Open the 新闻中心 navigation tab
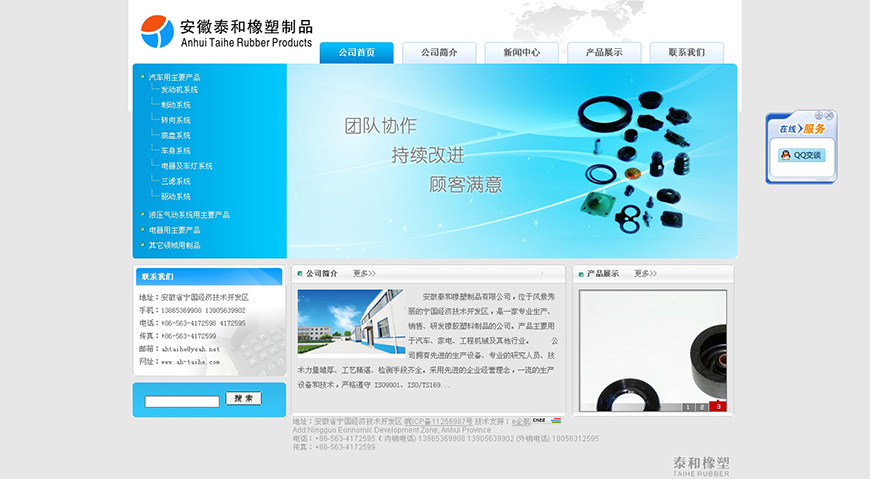The image size is (870, 479). (x=521, y=53)
